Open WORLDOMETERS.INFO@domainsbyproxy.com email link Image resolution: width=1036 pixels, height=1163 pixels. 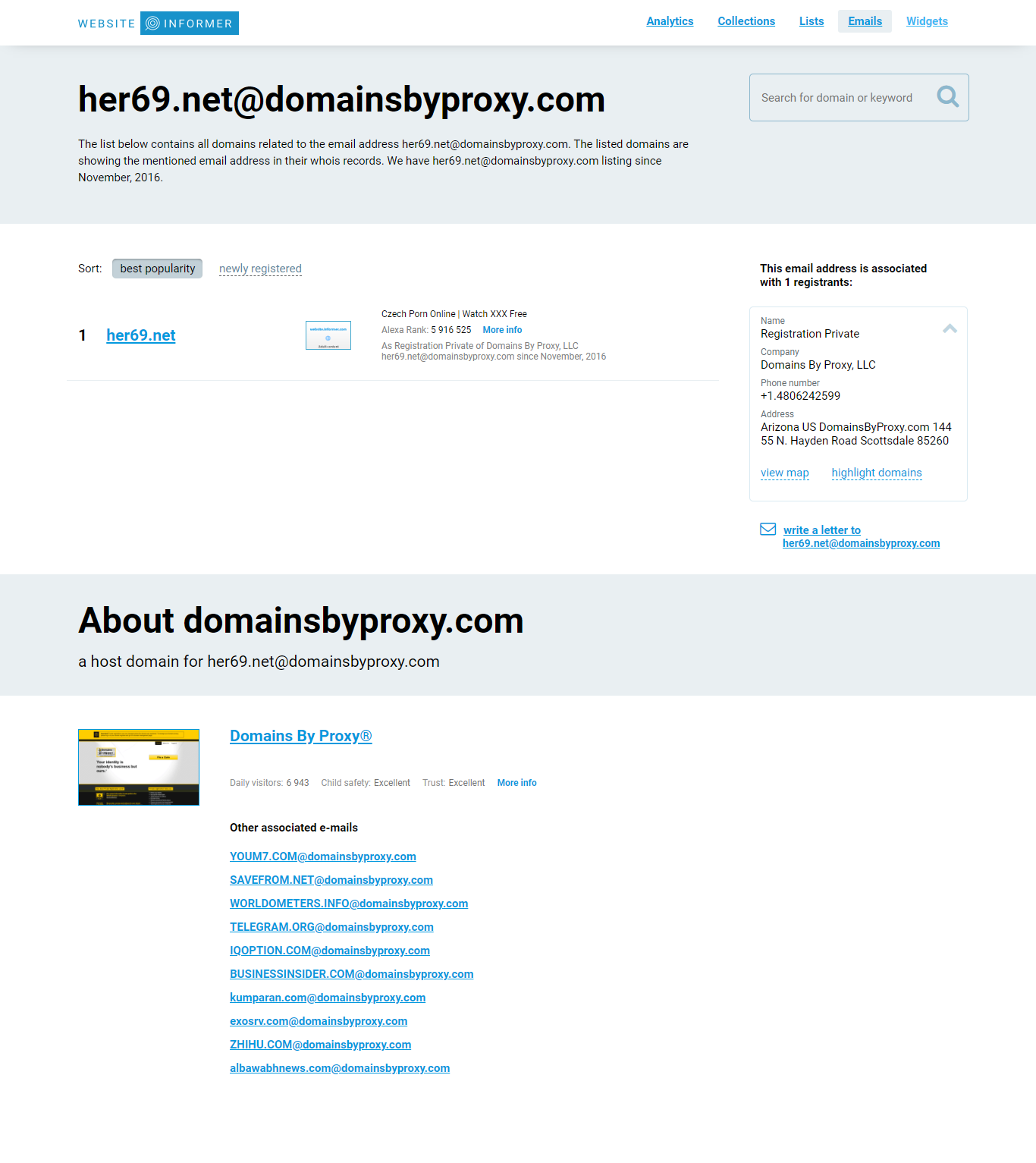pos(349,904)
